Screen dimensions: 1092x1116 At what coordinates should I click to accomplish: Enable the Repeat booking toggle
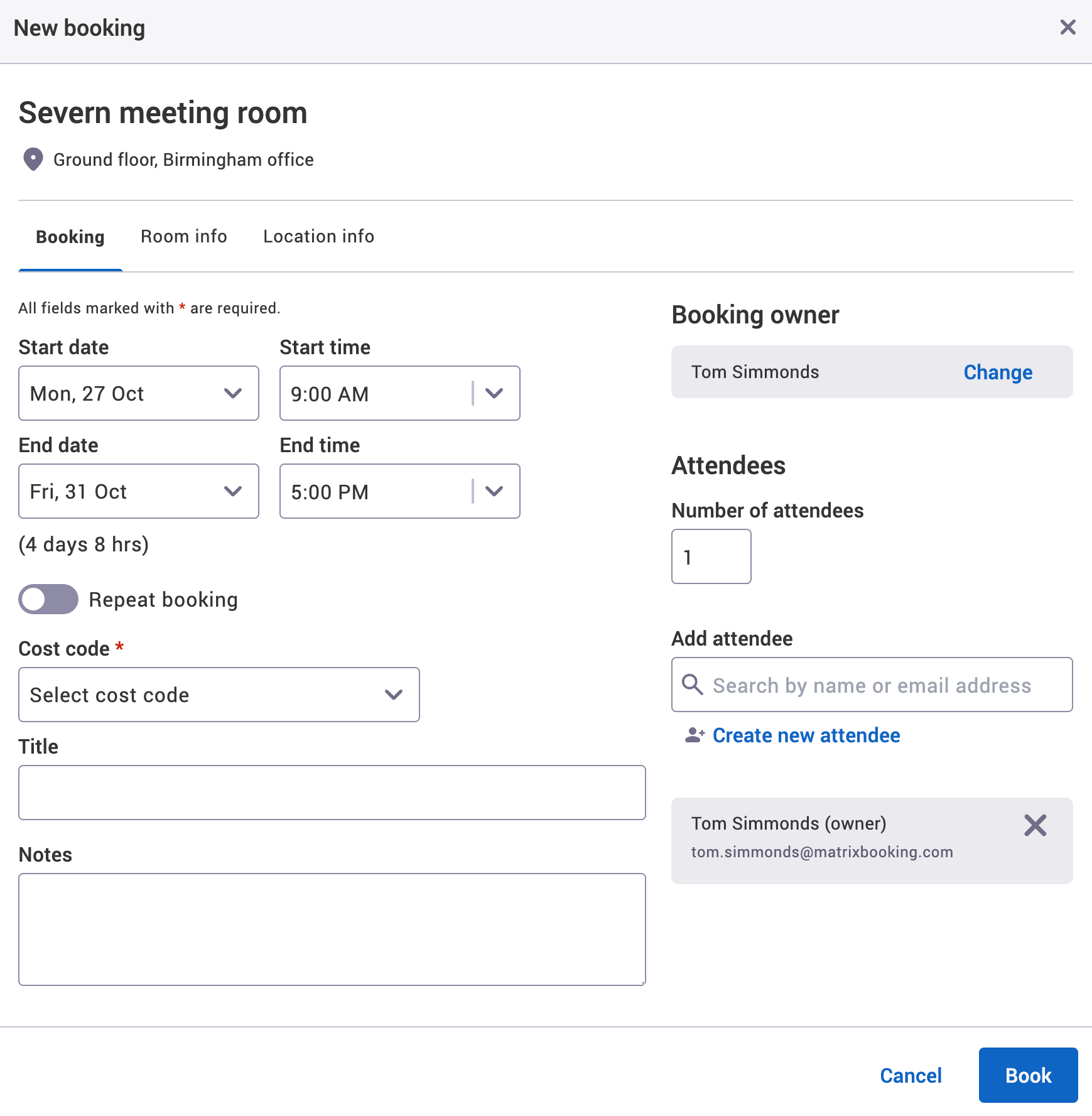(48, 599)
